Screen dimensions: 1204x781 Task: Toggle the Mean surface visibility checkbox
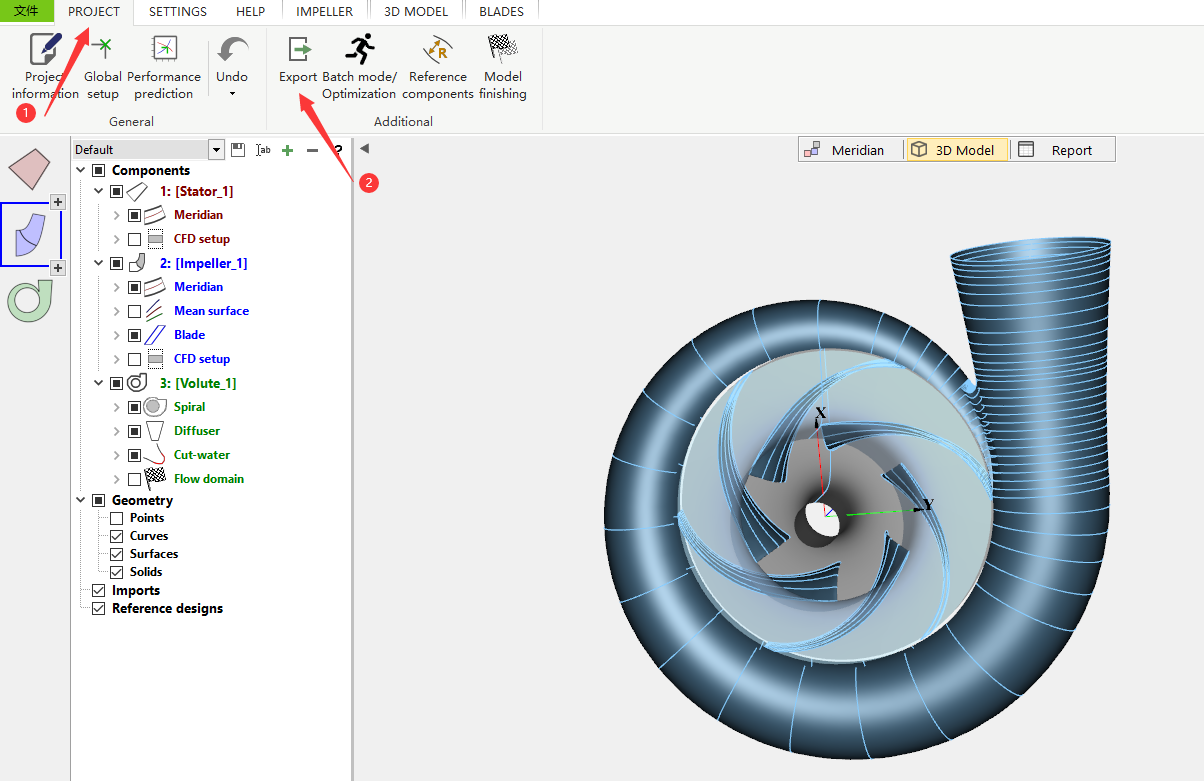tap(135, 311)
